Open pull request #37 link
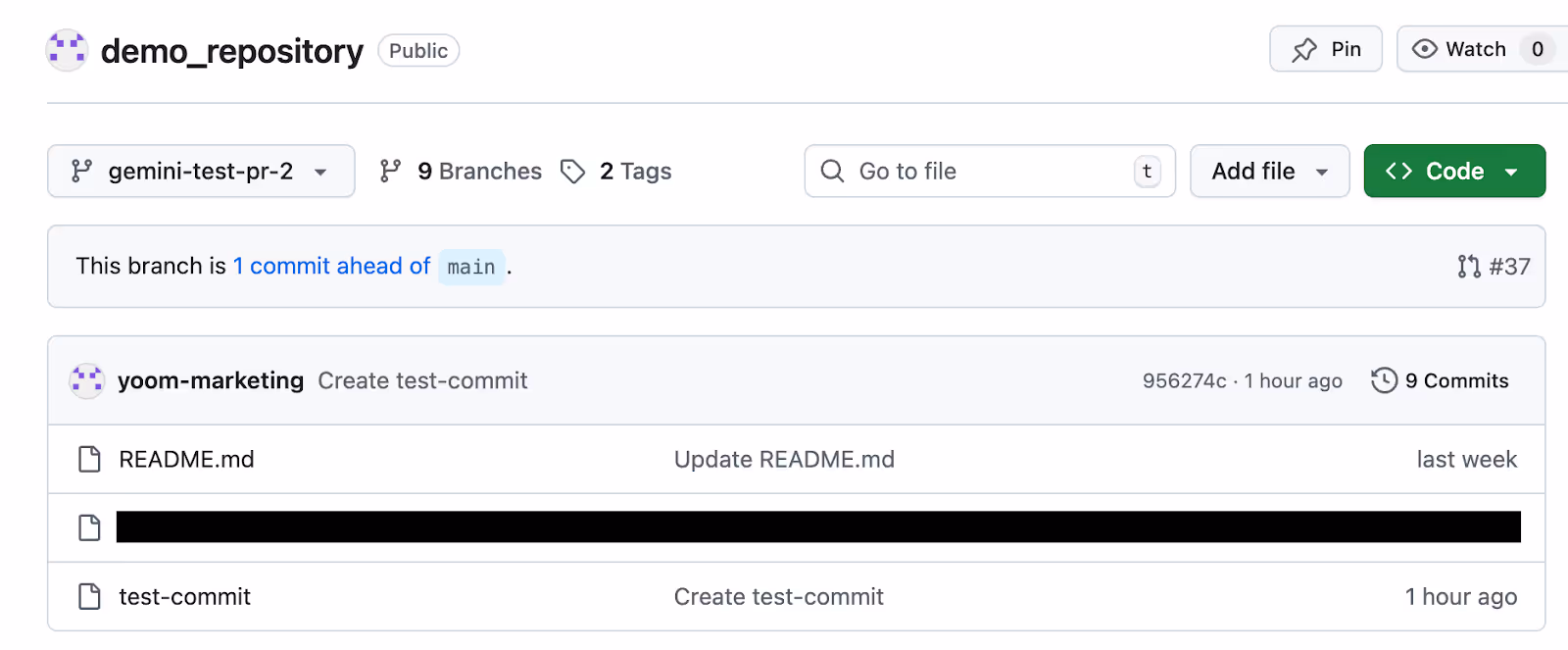 (1509, 267)
